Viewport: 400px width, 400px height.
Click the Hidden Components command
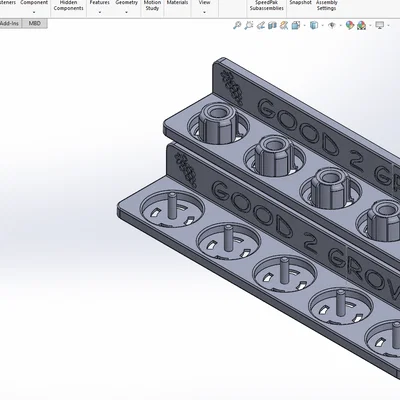tap(68, 5)
